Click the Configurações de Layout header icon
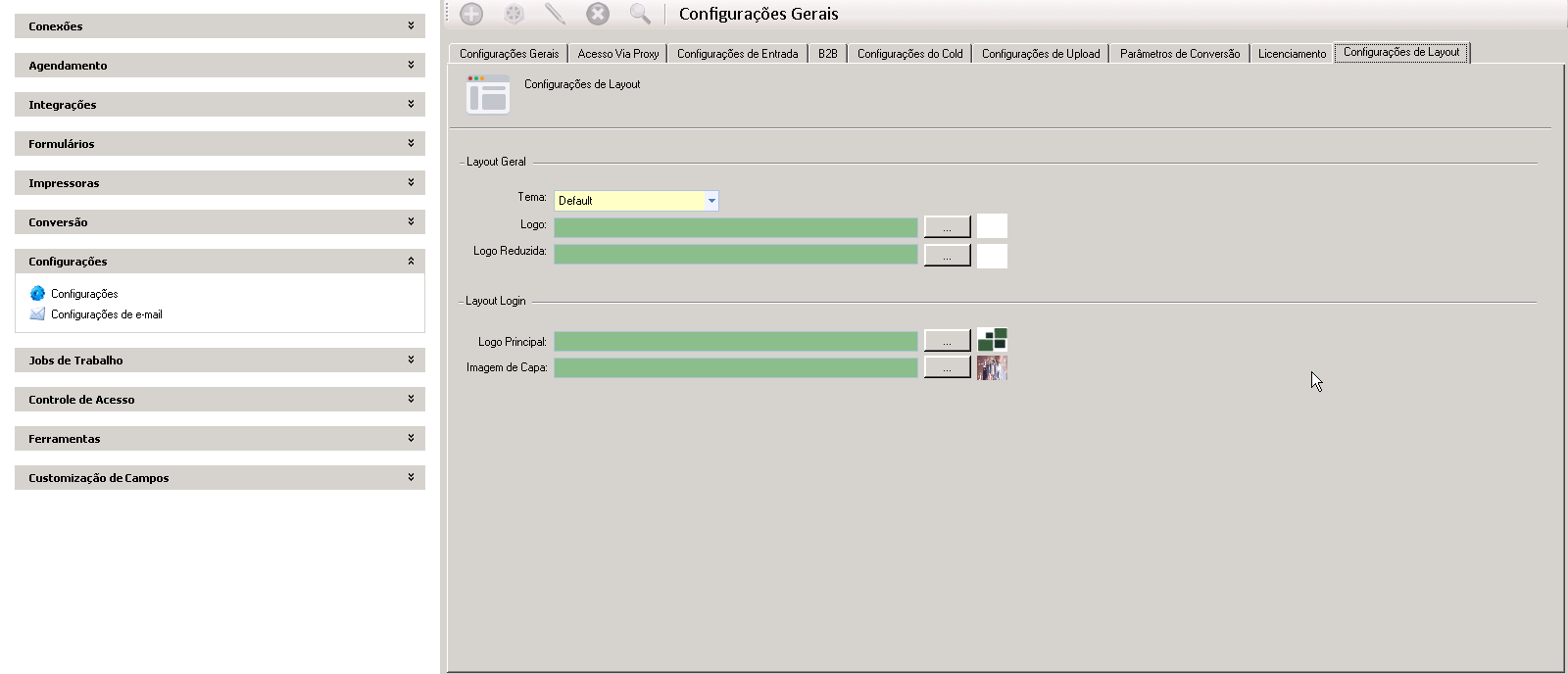The image size is (1568, 674). [488, 94]
